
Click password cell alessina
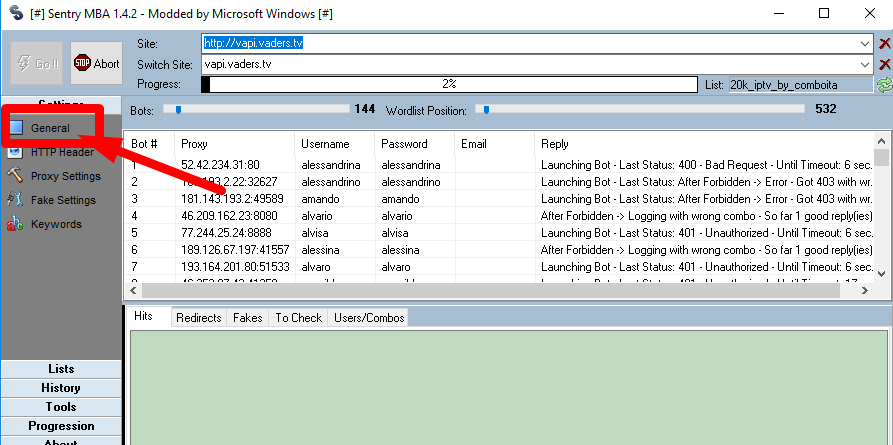tap(400, 250)
